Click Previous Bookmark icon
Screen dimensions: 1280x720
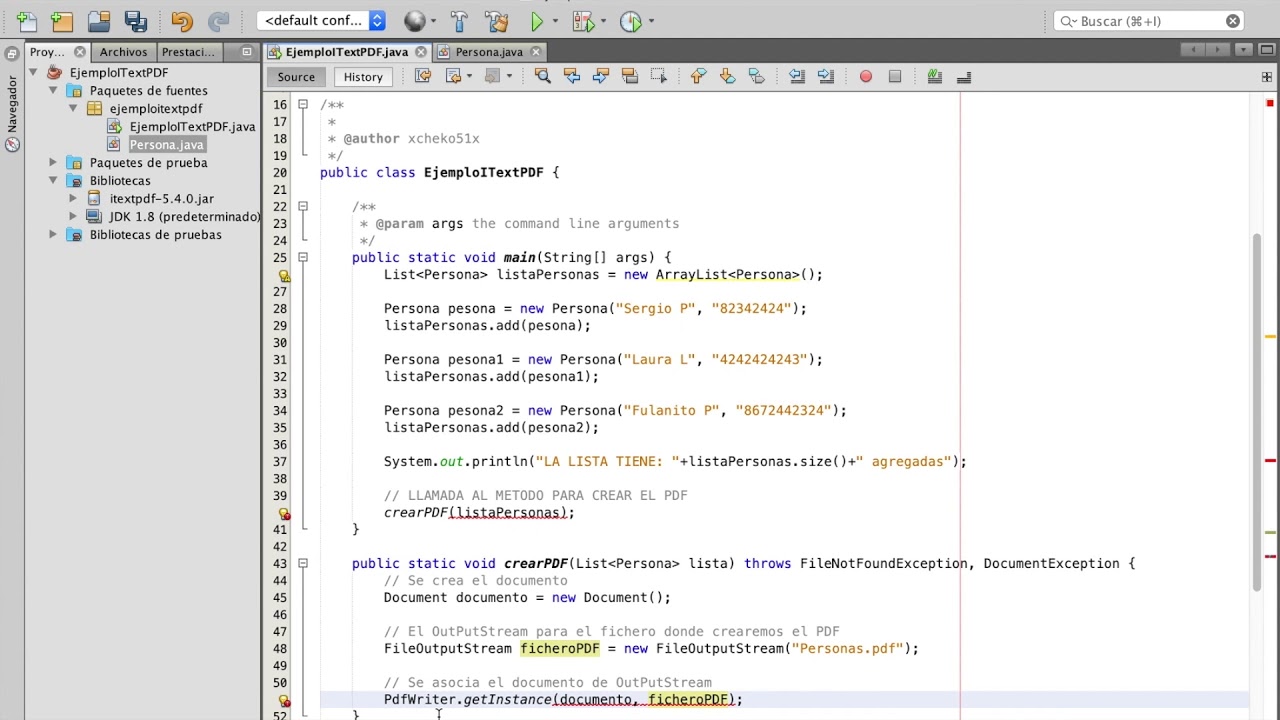point(698,76)
